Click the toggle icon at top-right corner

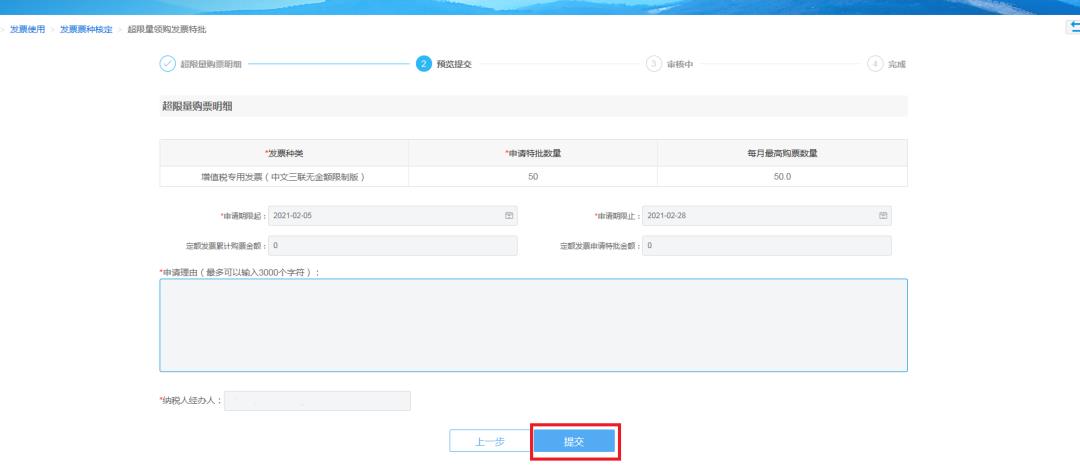pyautogui.click(x=1074, y=27)
